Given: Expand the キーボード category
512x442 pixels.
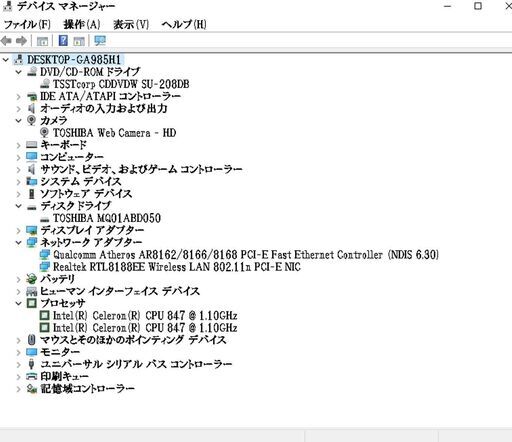Looking at the screenshot, I should point(19,145).
